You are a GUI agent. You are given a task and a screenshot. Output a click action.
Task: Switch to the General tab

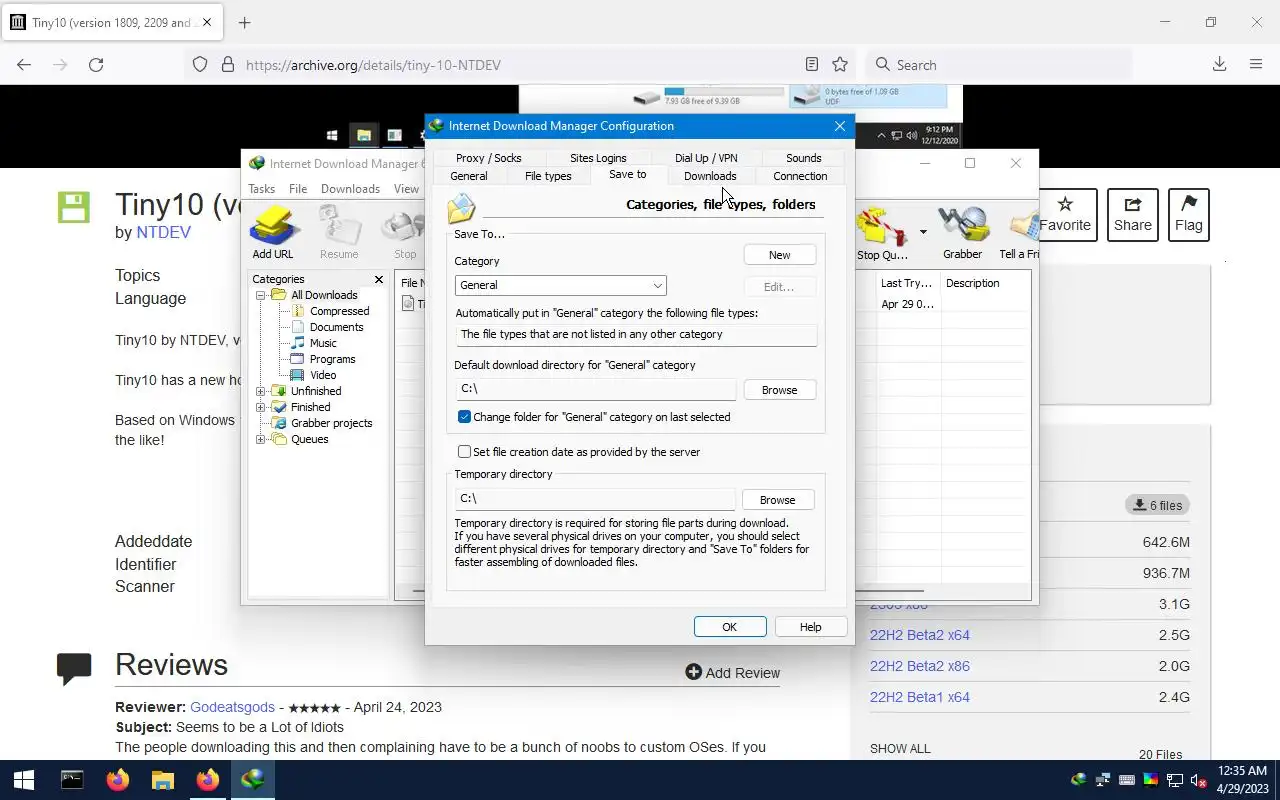469,176
